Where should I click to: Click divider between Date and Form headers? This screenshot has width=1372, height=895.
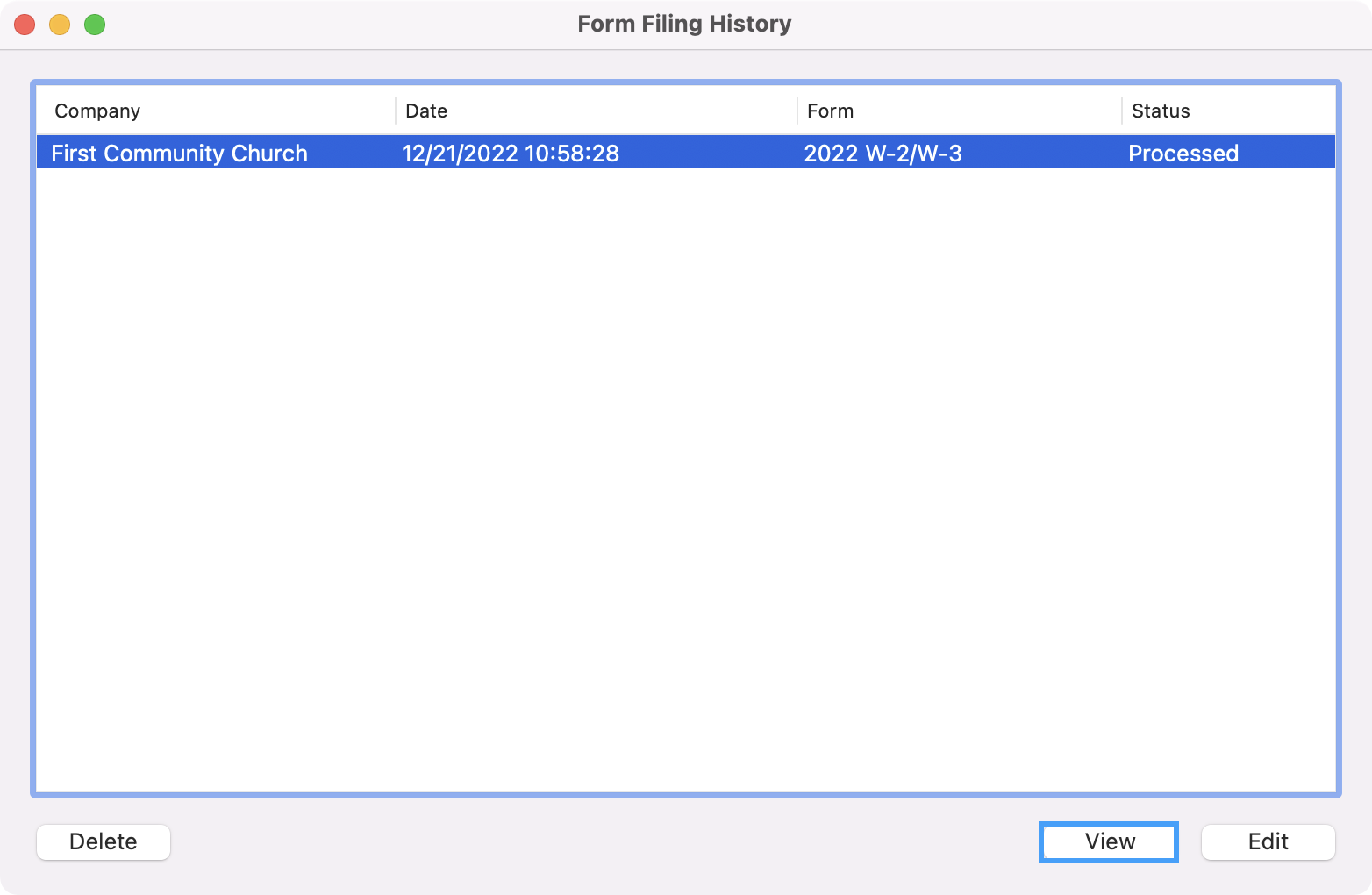(x=797, y=111)
